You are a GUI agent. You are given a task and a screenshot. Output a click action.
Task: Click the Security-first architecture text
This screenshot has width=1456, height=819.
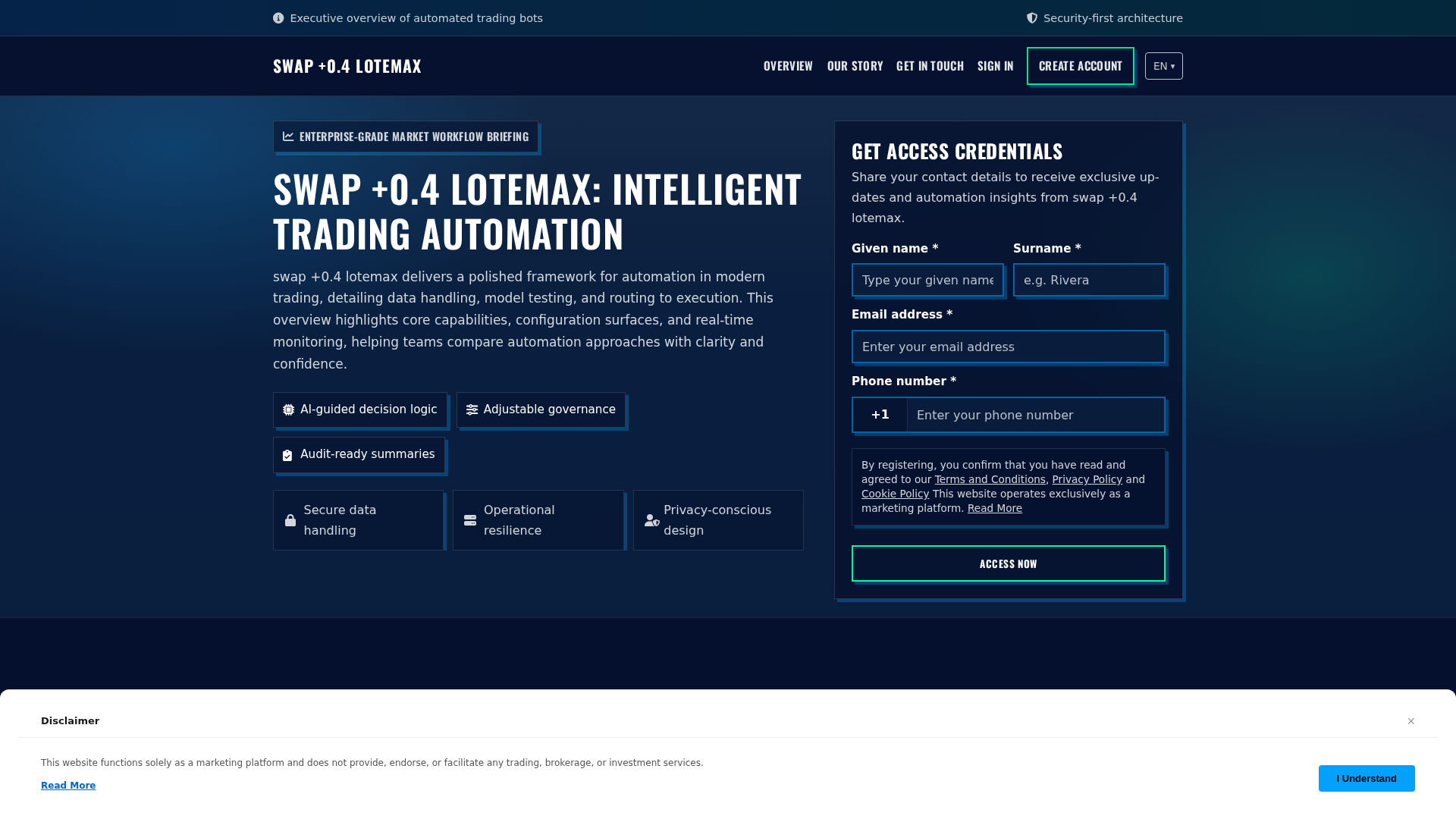[x=1112, y=18]
